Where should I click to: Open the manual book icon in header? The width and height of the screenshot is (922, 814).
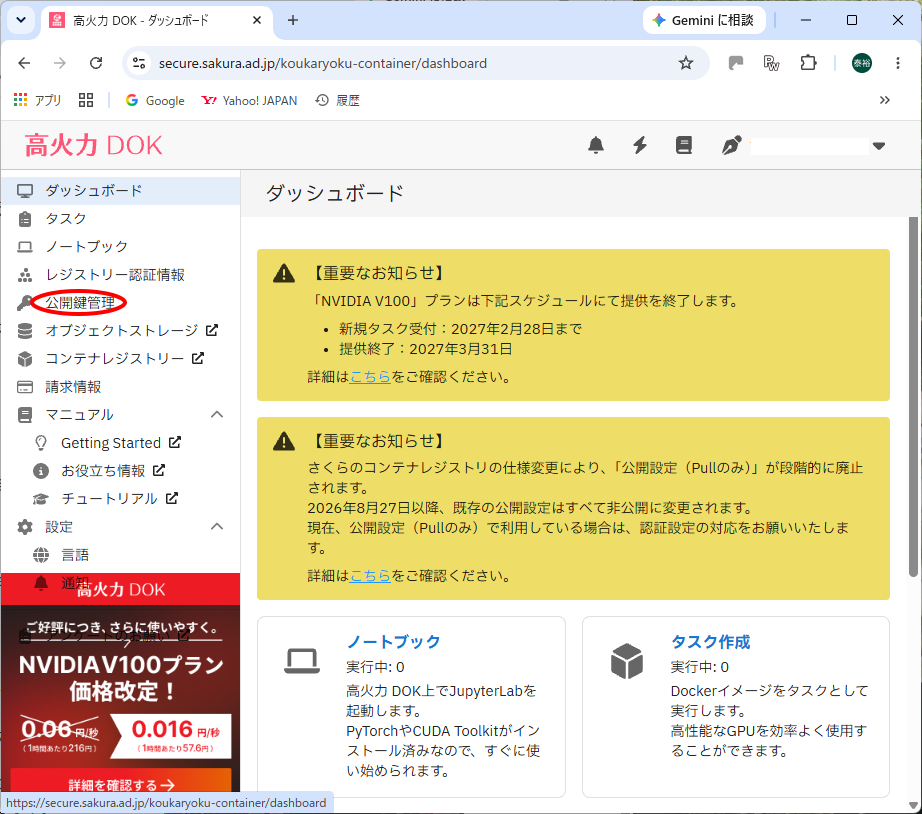[x=683, y=145]
